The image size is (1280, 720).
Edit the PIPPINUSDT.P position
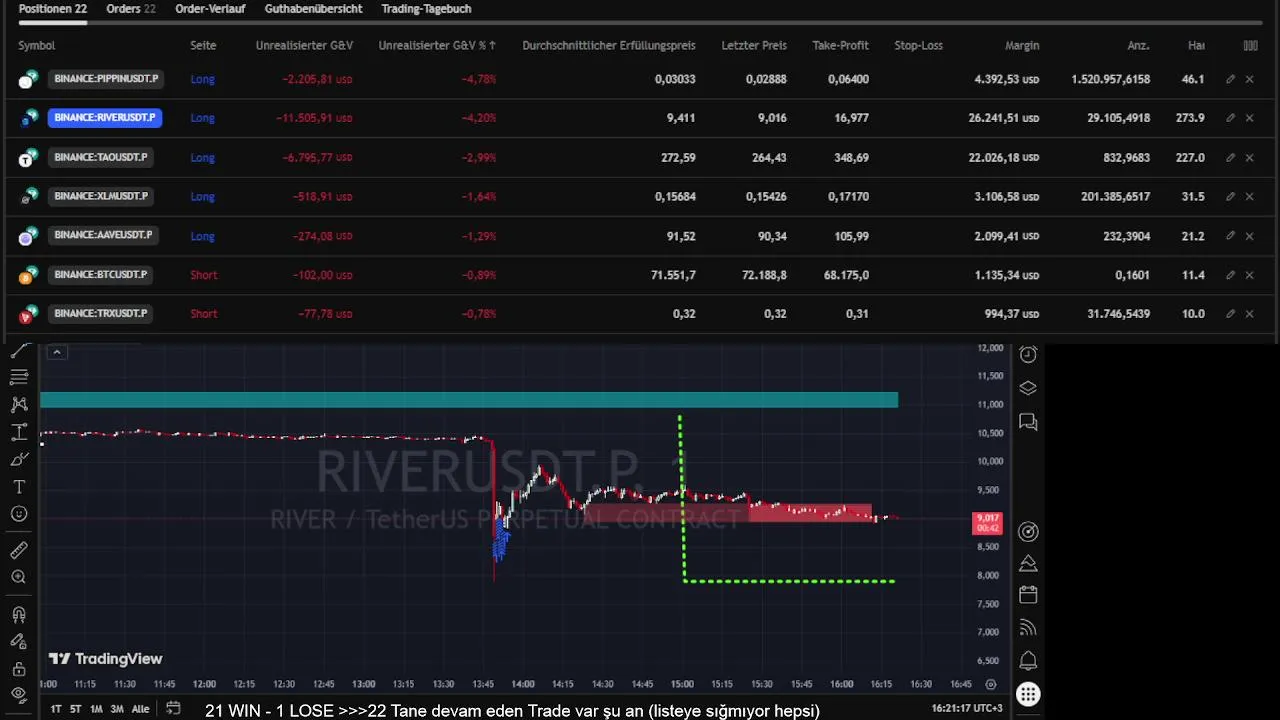(x=1230, y=79)
